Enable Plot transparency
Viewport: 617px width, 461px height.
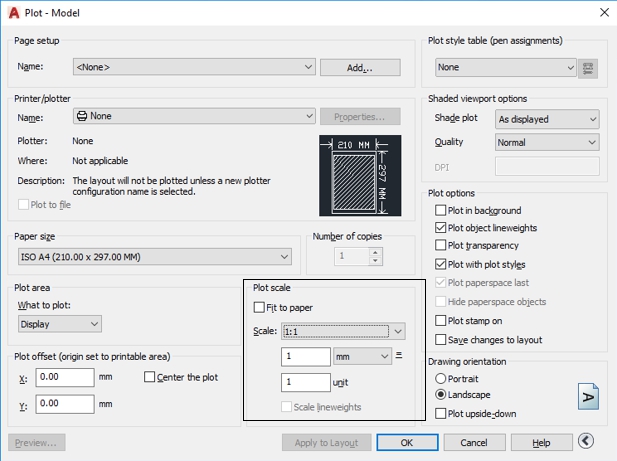coord(441,245)
